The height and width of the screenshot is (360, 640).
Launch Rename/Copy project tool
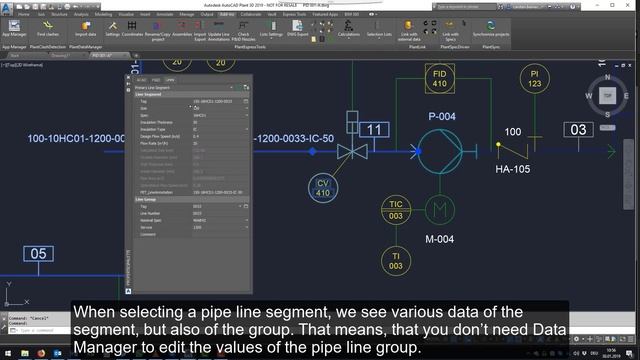158,31
